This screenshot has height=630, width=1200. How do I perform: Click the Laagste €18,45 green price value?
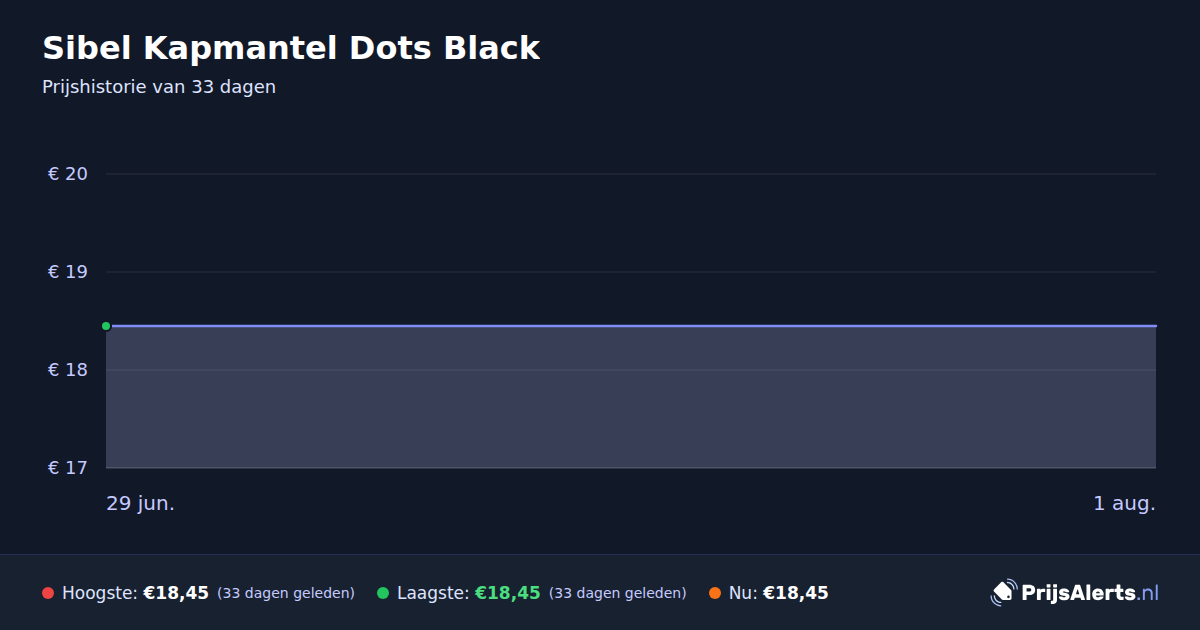coord(508,593)
